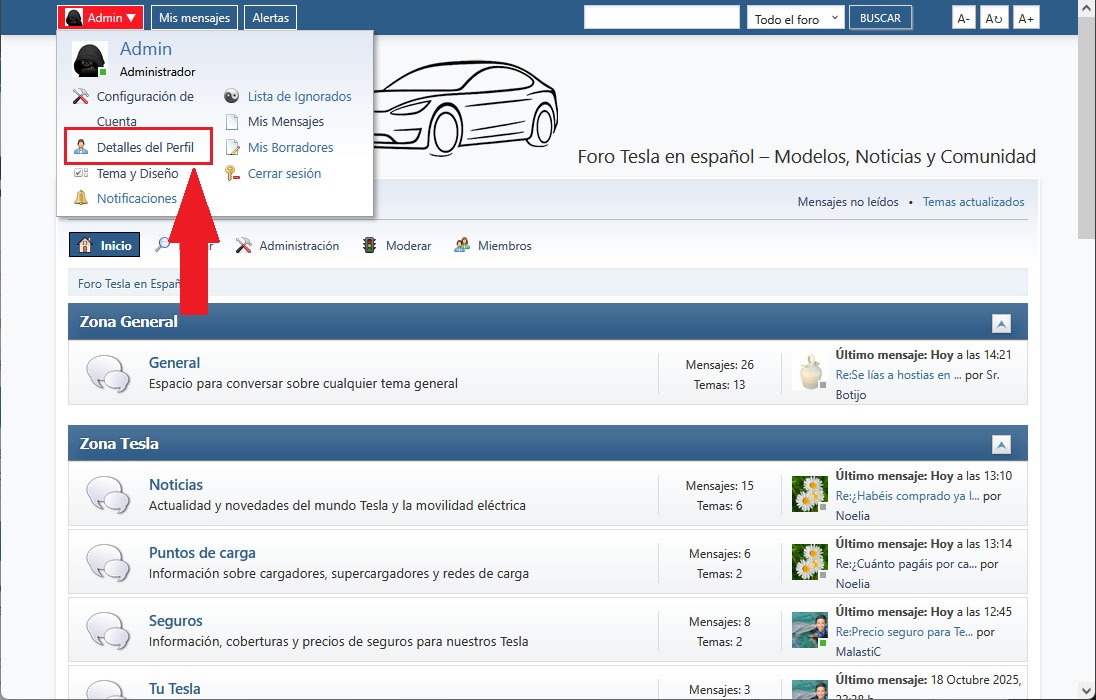Click the traffic light Moderar icon

(370, 246)
